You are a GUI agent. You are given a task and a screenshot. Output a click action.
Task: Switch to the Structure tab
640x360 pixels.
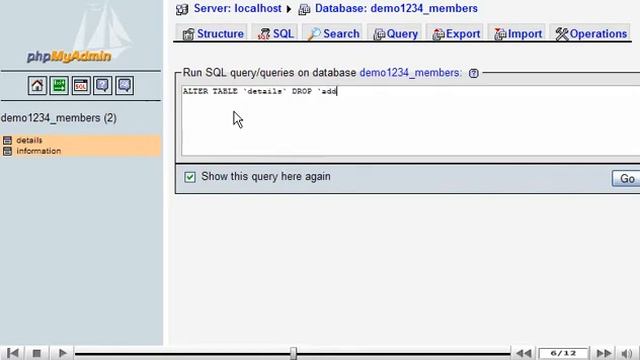(x=213, y=34)
